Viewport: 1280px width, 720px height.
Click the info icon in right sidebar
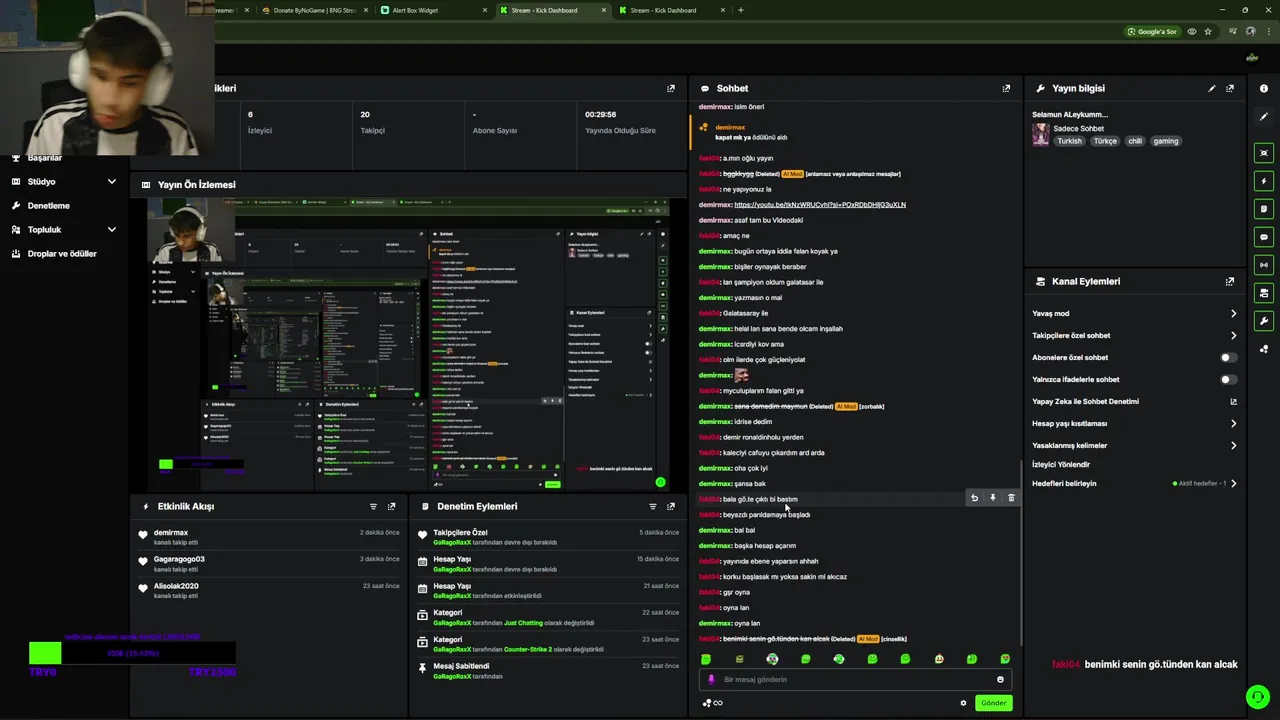1264,88
